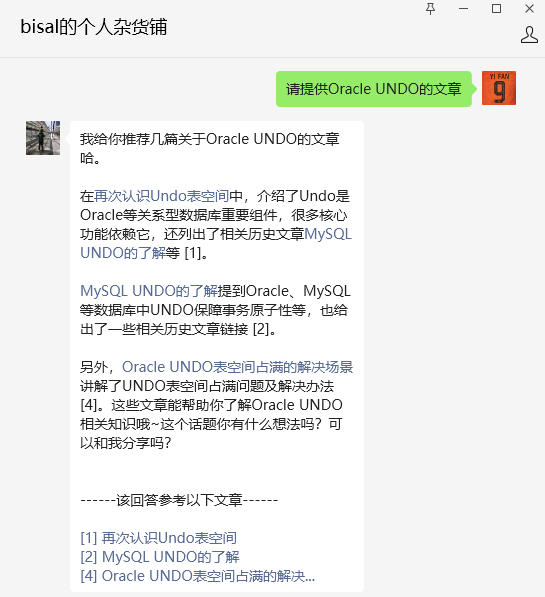The height and width of the screenshot is (597, 545).
Task: Close the chat window
Action: tap(529, 9)
